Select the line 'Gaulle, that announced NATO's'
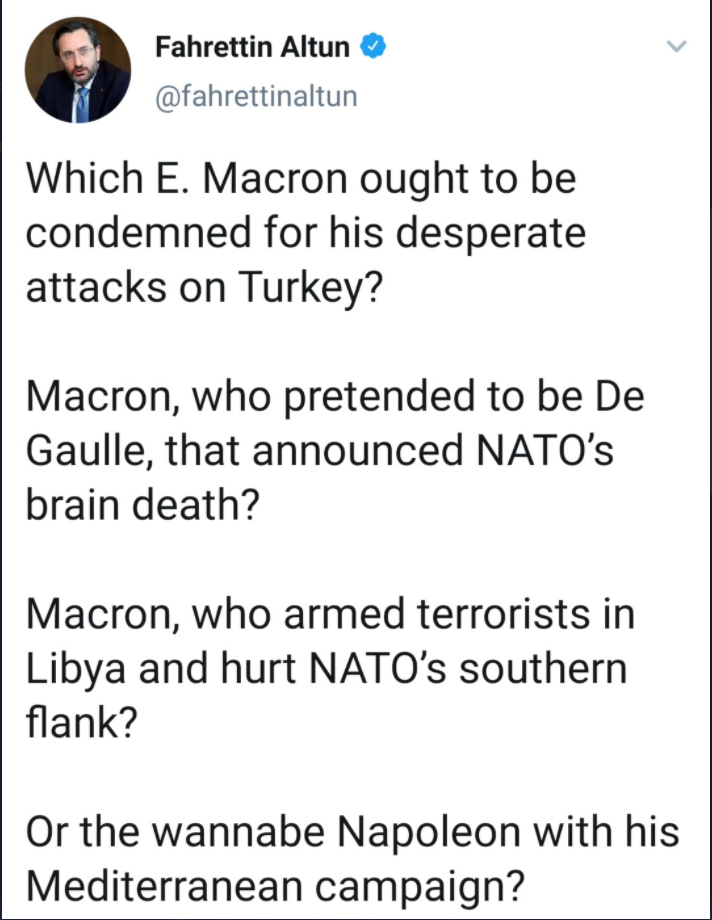 point(320,451)
